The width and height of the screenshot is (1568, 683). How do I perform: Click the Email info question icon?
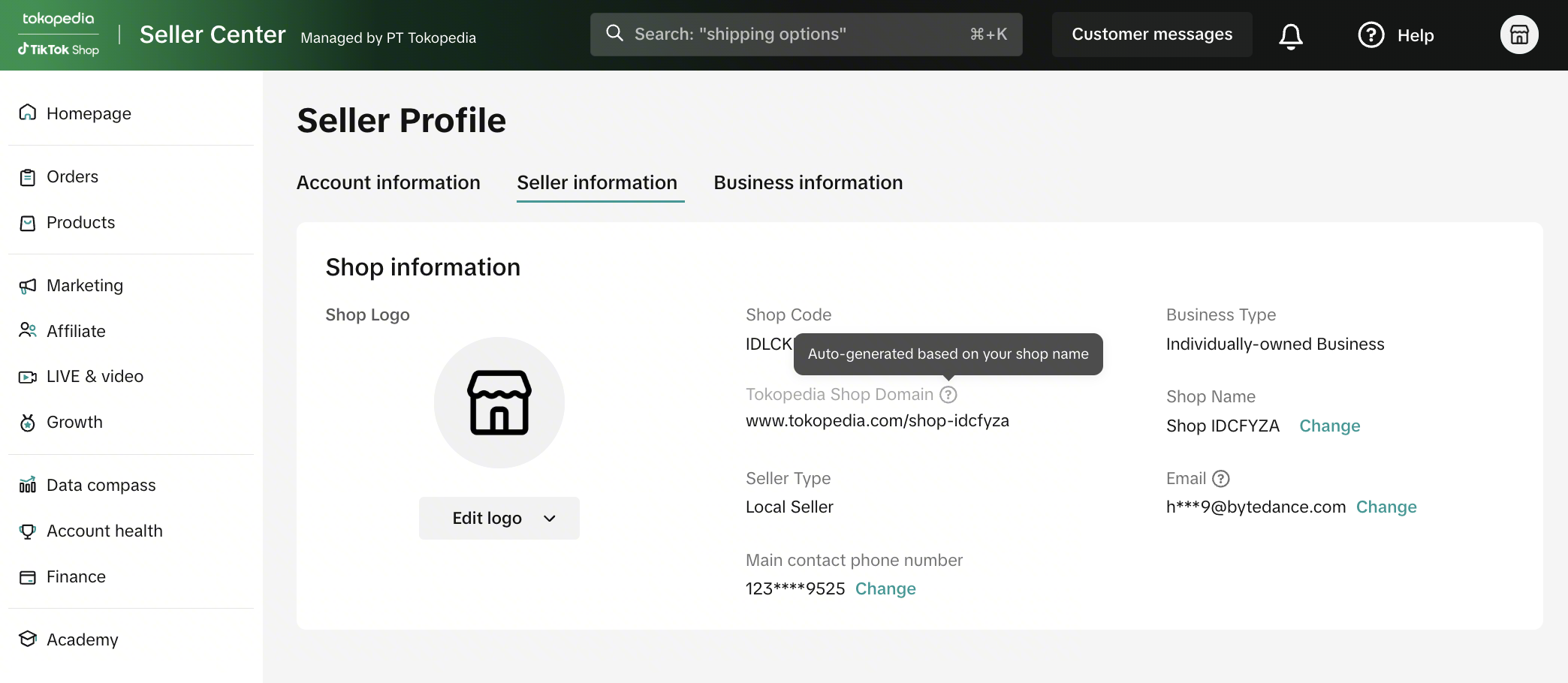[1221, 479]
